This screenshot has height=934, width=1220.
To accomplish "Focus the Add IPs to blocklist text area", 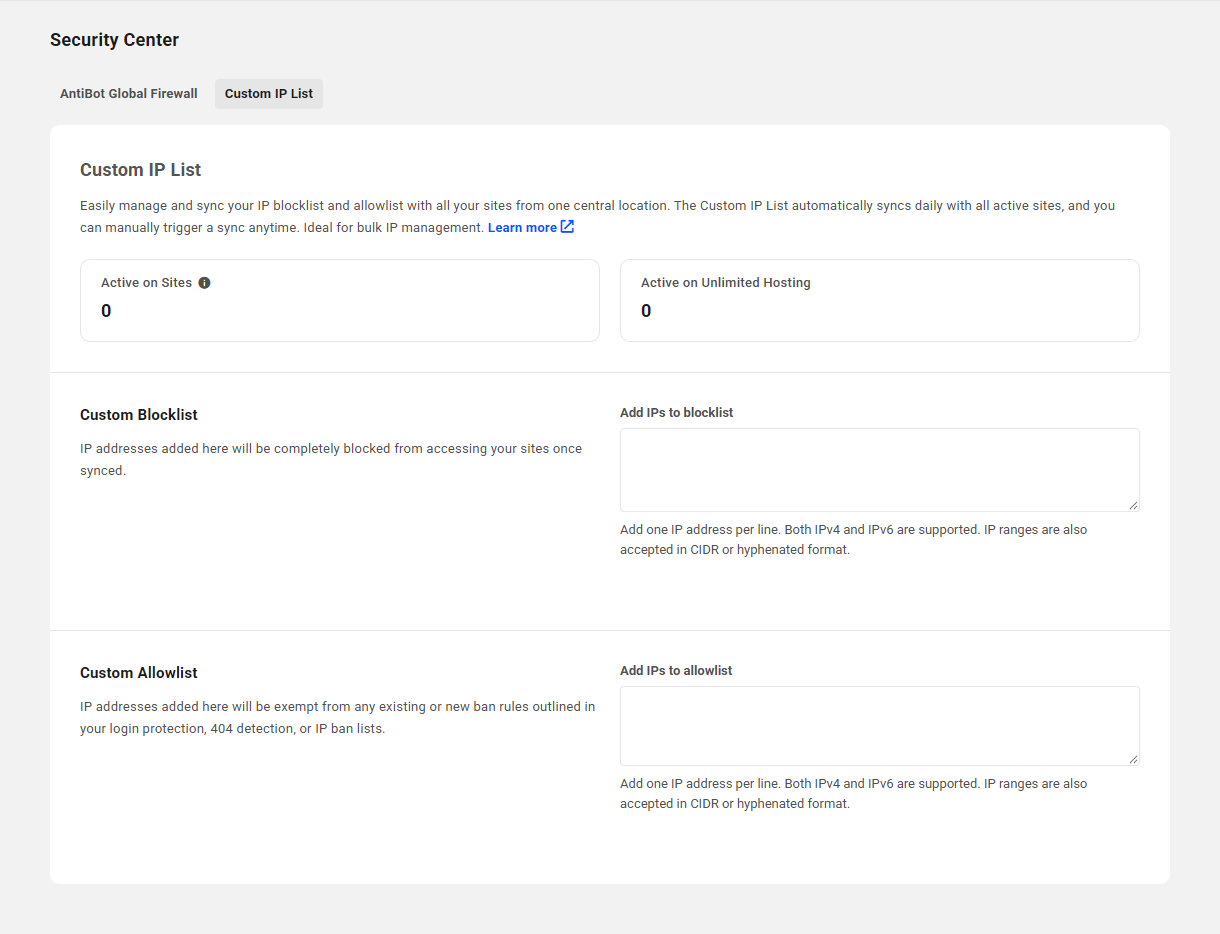I will click(x=880, y=470).
